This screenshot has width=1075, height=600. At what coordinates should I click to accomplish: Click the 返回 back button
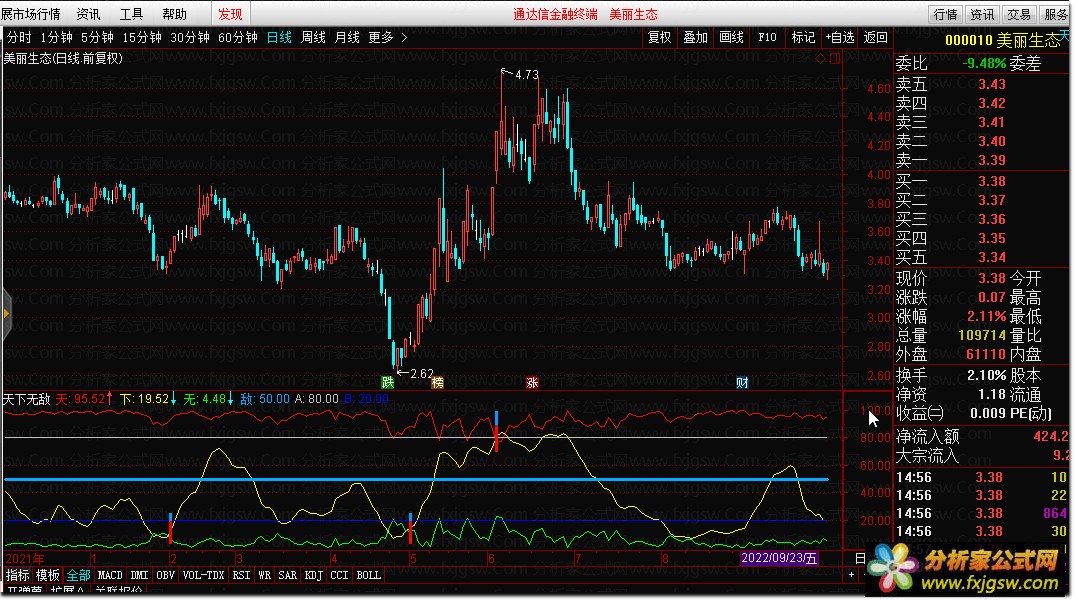click(x=875, y=37)
